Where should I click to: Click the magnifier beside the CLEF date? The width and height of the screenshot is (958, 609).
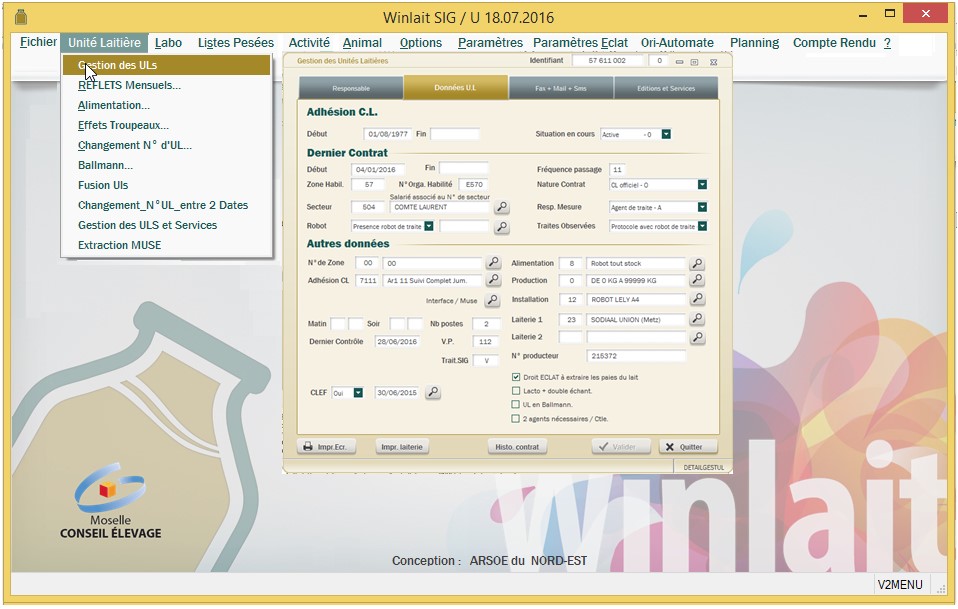(433, 392)
